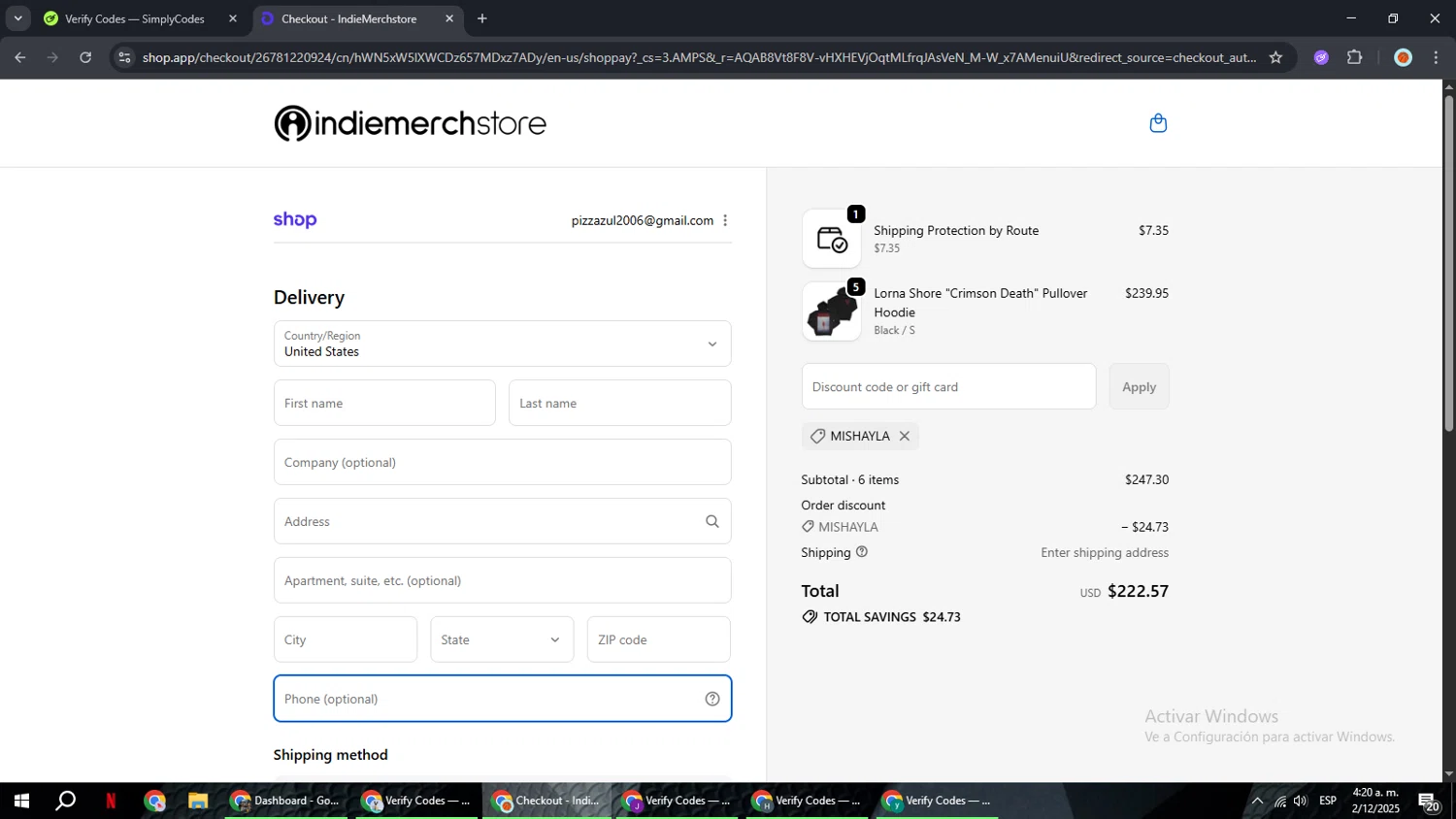Open the Shipping info help icon
The width and height of the screenshot is (1456, 819).
tap(862, 552)
